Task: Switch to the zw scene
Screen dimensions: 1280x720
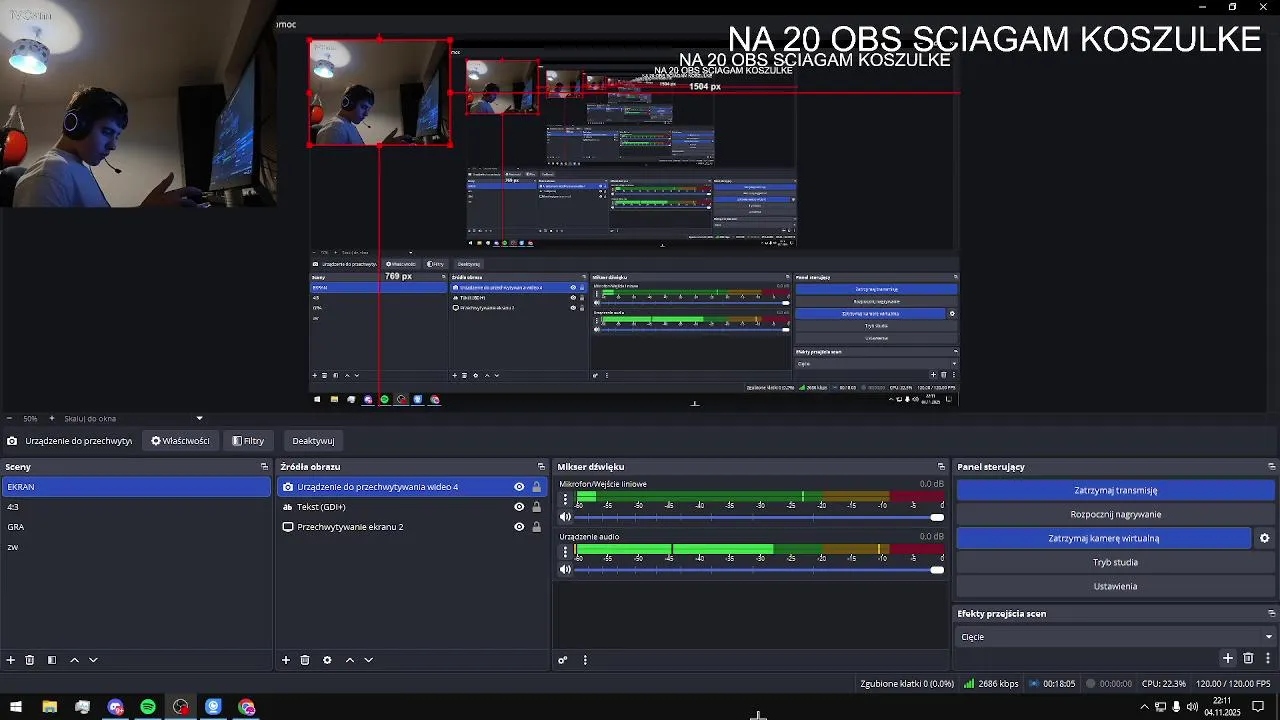Action: coord(136,547)
